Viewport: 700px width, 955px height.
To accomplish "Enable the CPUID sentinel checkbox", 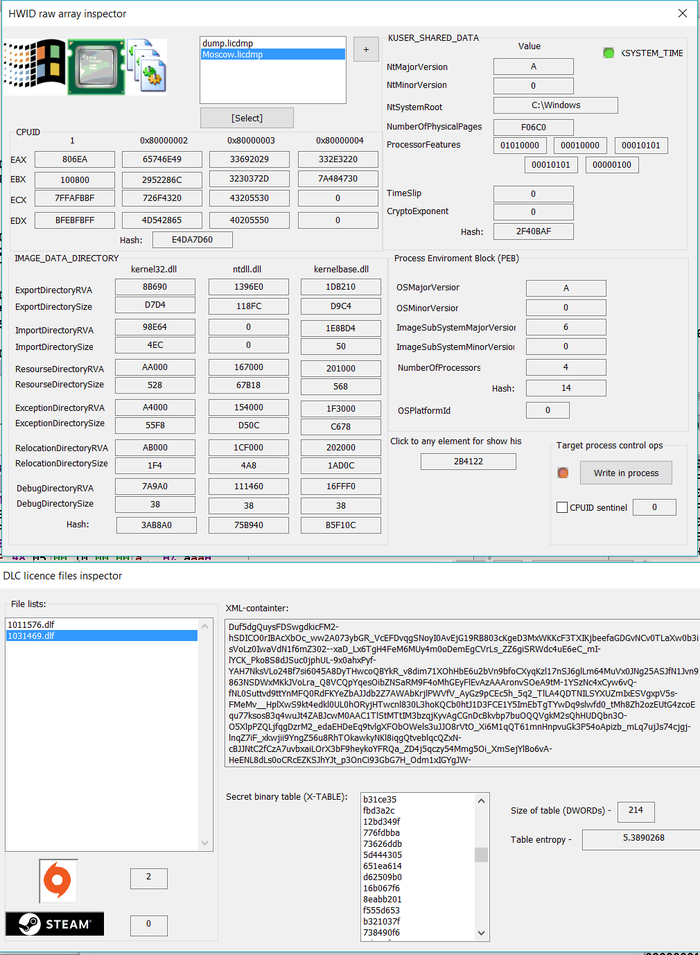I will point(562,507).
